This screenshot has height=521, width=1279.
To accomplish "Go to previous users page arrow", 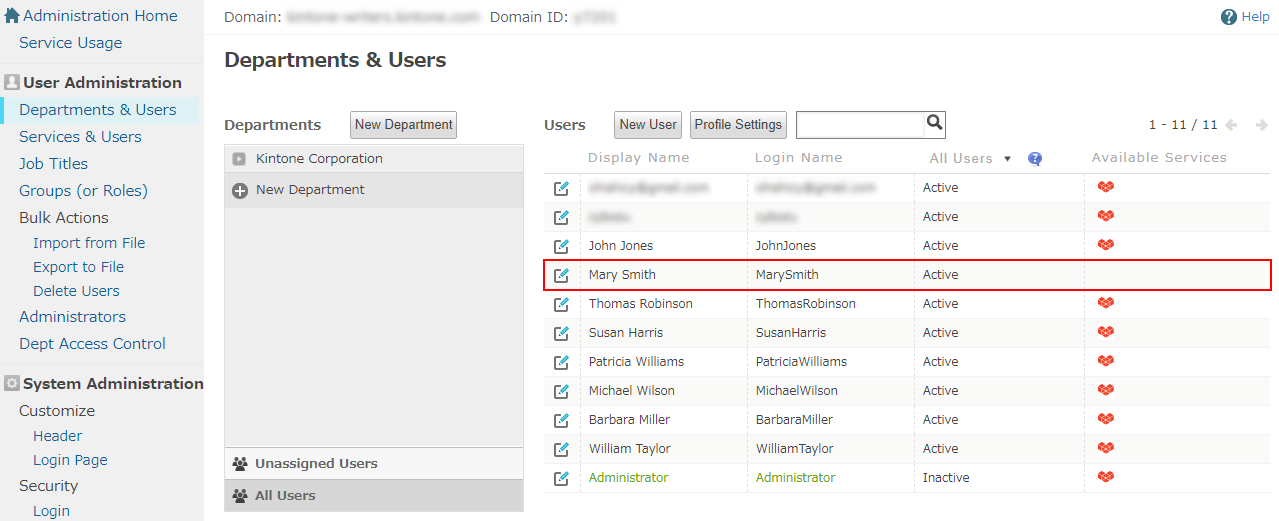I will coord(1231,125).
